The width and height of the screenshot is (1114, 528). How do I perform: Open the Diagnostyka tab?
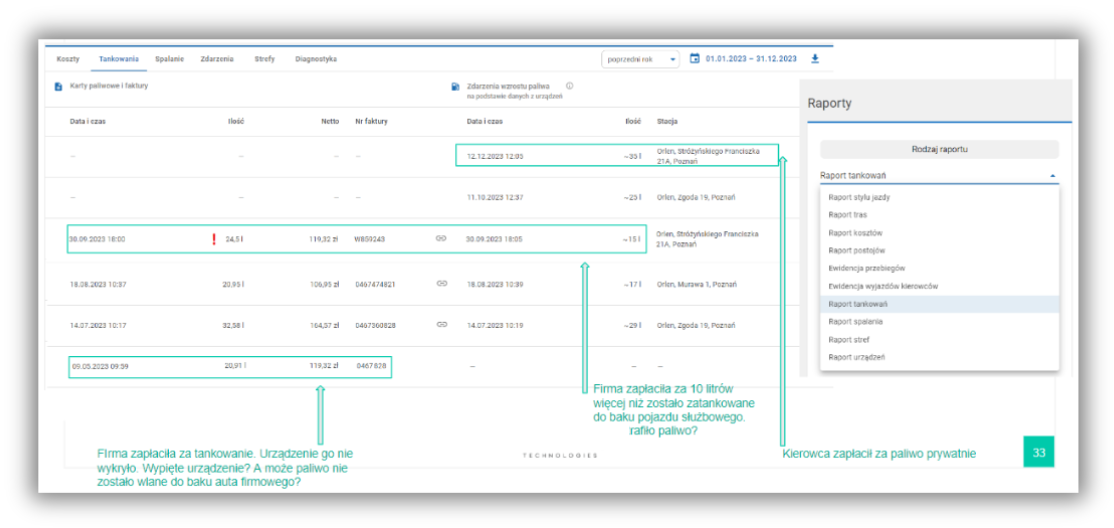point(316,59)
